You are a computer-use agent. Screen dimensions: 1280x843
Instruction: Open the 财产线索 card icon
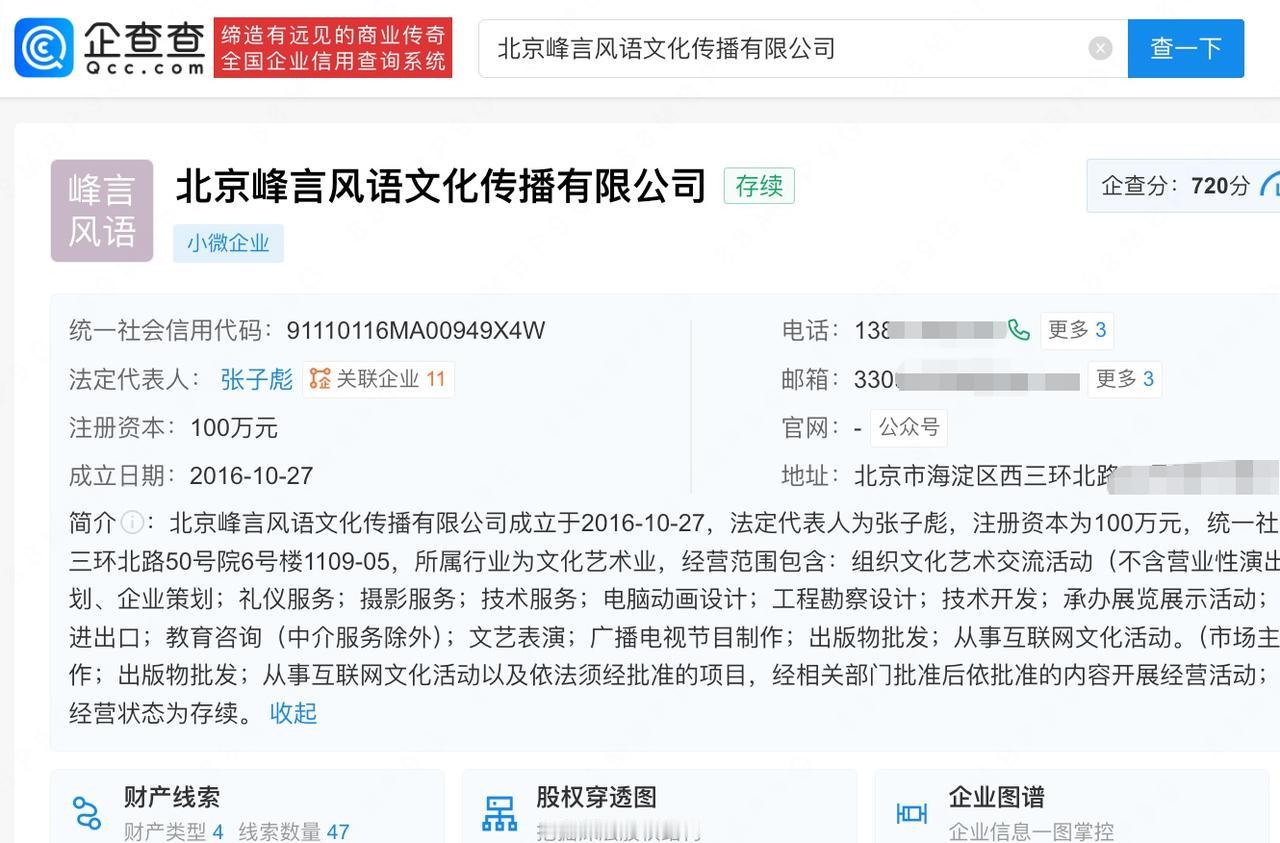[87, 812]
